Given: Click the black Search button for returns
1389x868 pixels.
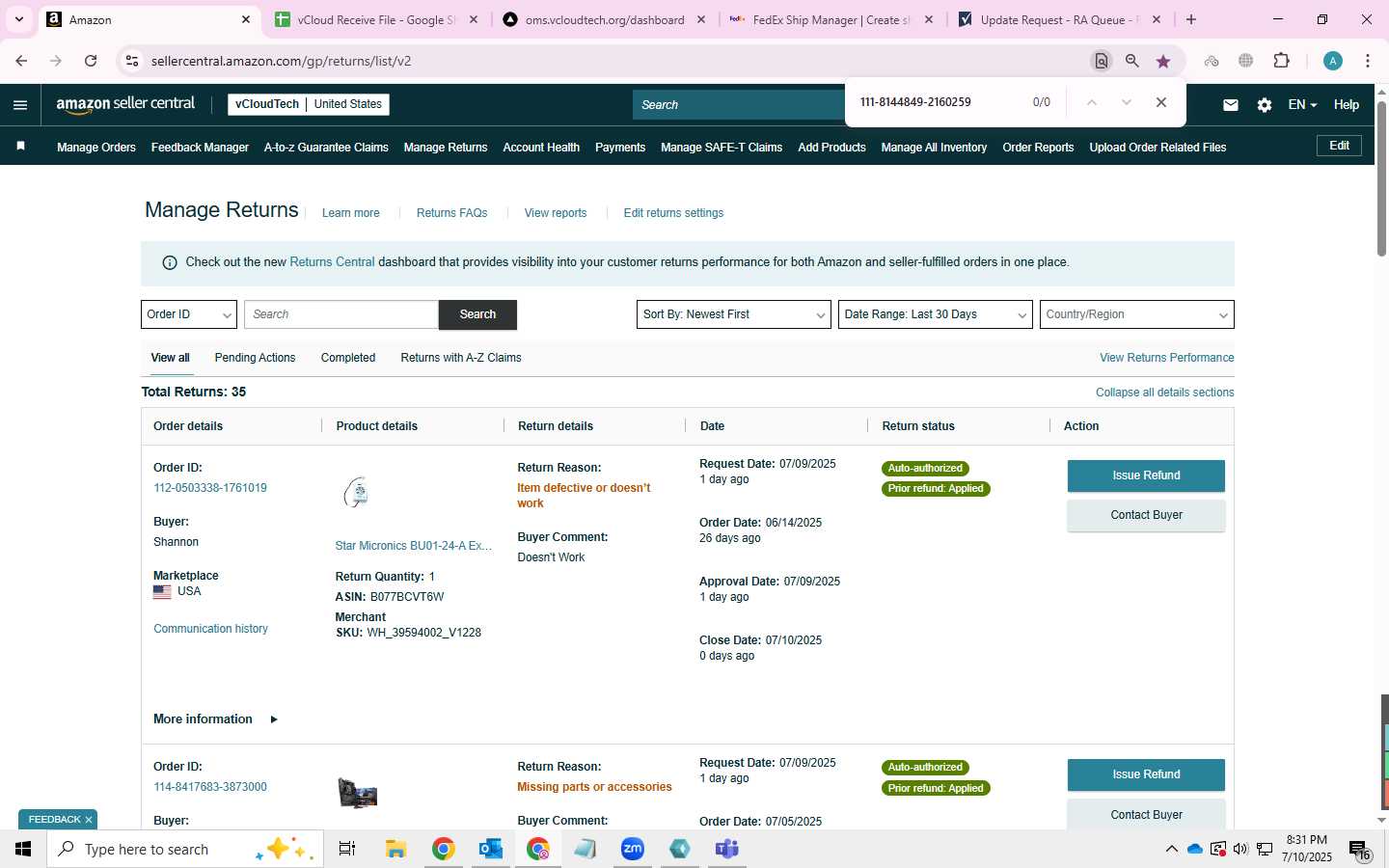Looking at the screenshot, I should [477, 314].
